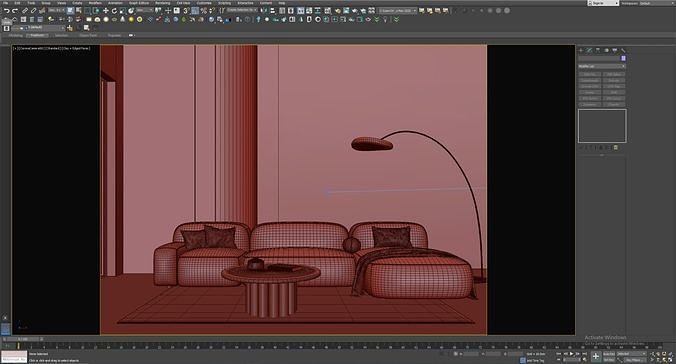The height and width of the screenshot is (364, 676).
Task: Toggle the Snaps Toggle button
Action: [186, 10]
